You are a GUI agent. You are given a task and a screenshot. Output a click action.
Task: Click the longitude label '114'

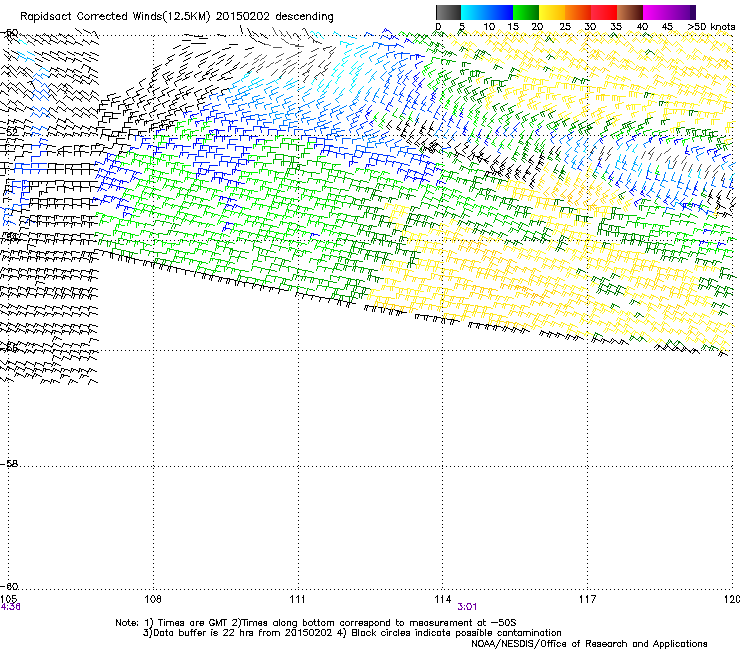(443, 599)
